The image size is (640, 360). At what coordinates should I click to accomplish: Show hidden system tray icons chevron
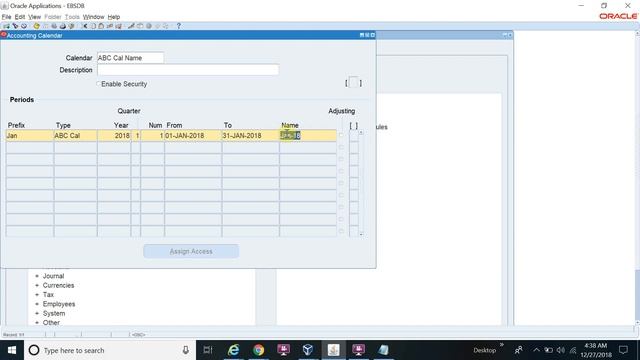(536, 350)
